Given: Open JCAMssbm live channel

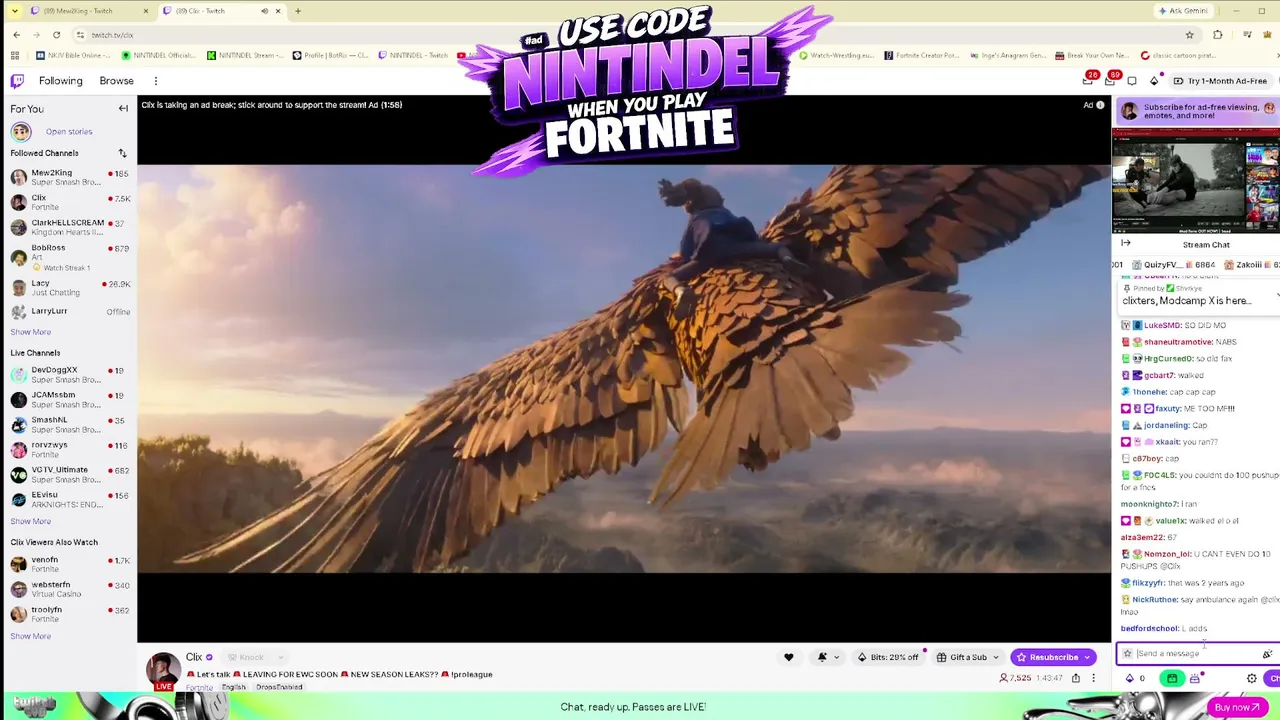Looking at the screenshot, I should pyautogui.click(x=69, y=400).
